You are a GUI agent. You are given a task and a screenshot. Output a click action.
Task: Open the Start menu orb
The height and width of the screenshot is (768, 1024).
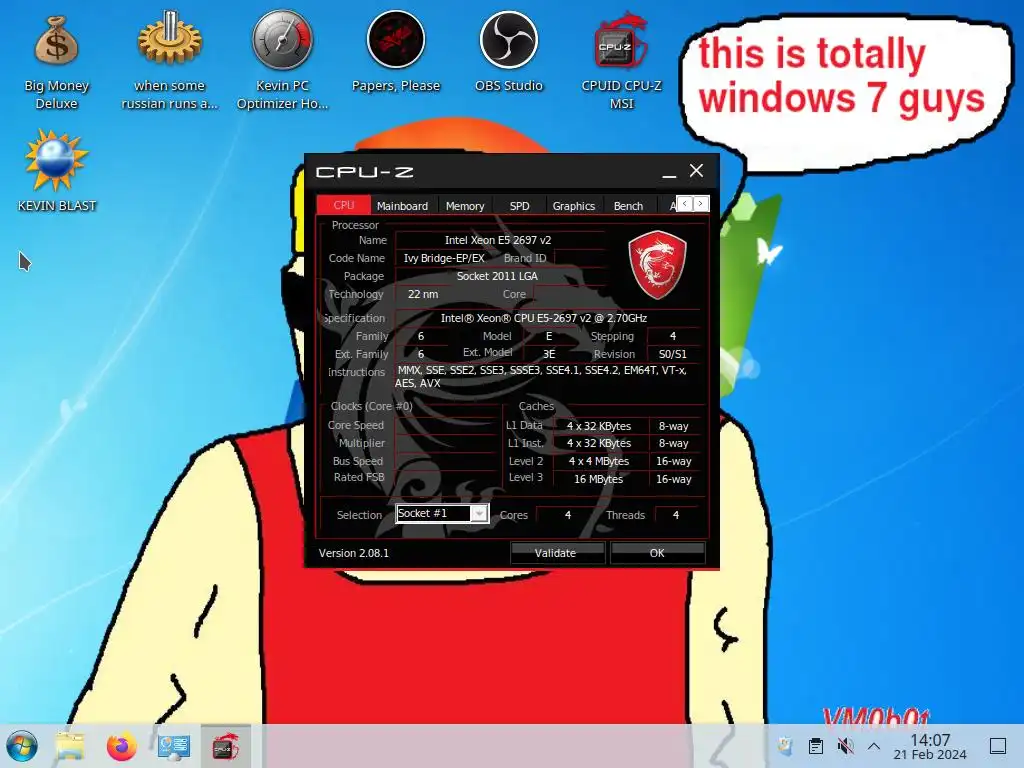pyautogui.click(x=22, y=746)
